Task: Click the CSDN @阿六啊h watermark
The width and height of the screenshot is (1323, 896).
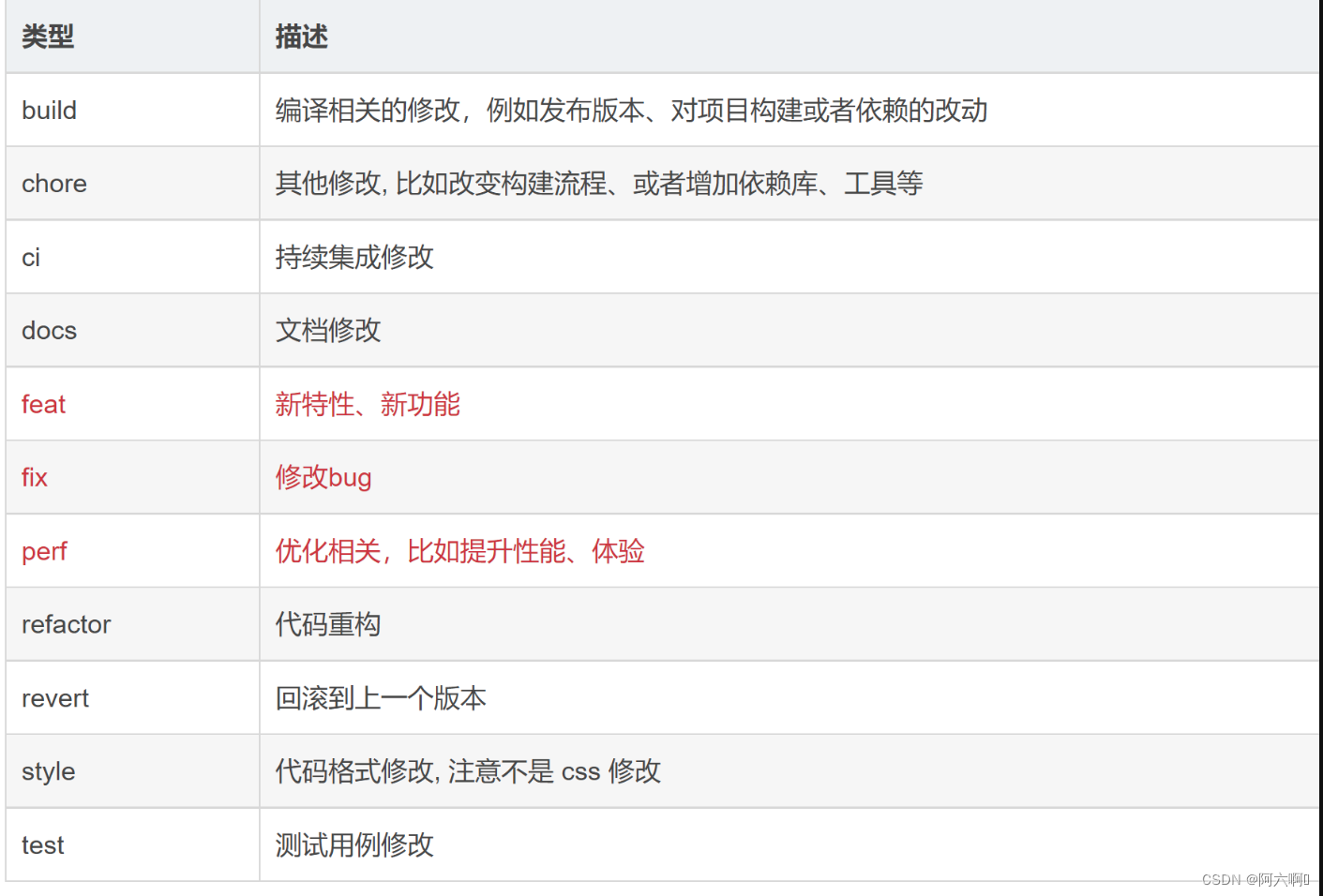Action: point(1255,880)
